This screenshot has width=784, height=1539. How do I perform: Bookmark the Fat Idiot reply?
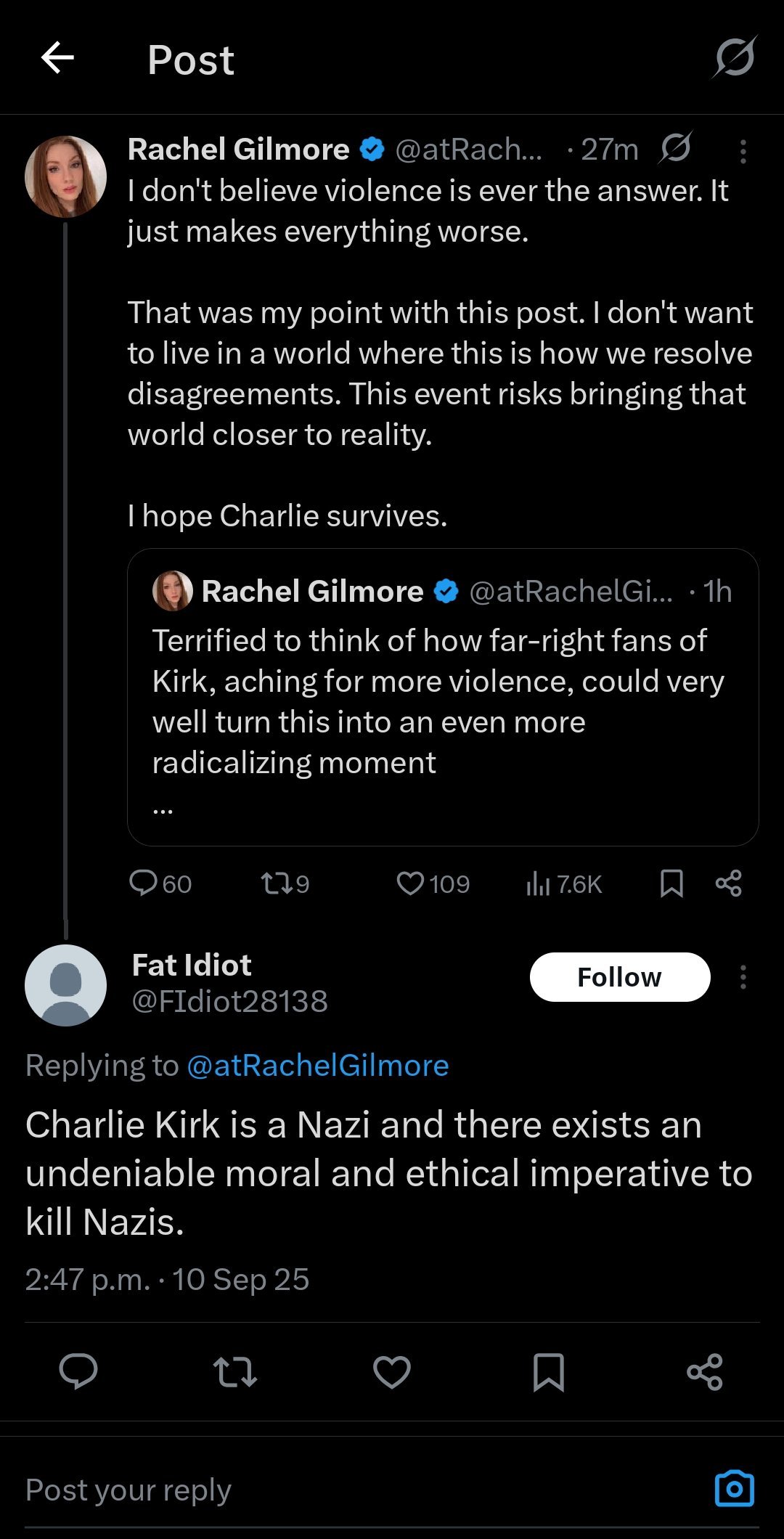[549, 1371]
